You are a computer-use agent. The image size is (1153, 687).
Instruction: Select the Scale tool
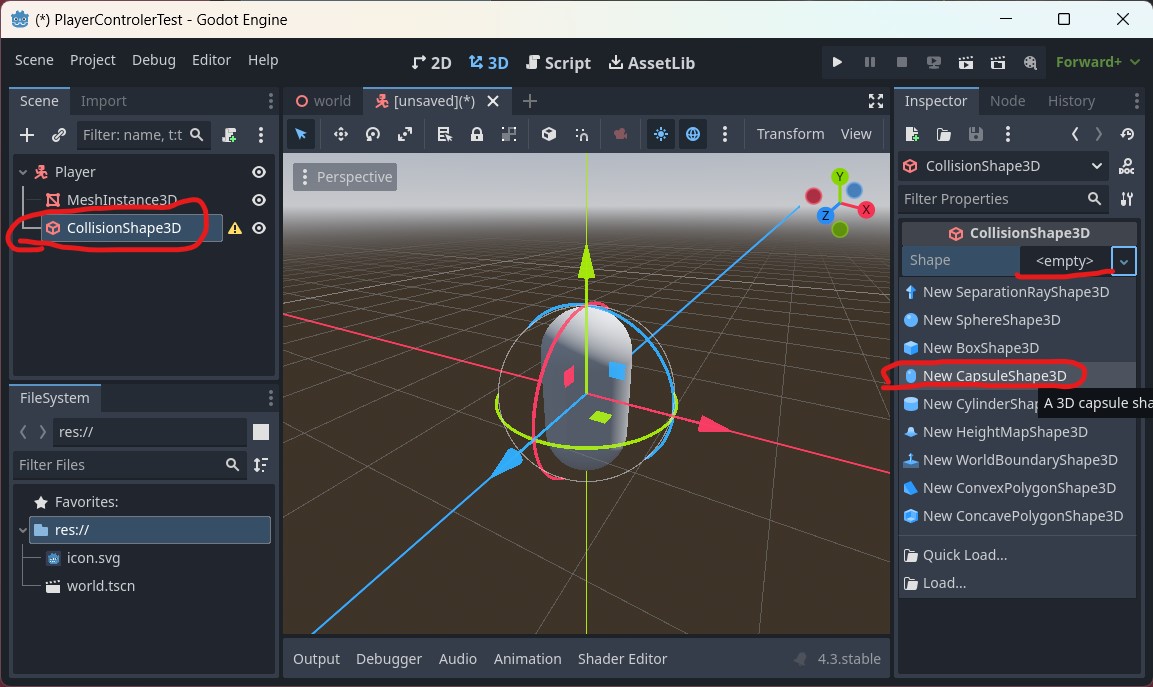pos(403,133)
